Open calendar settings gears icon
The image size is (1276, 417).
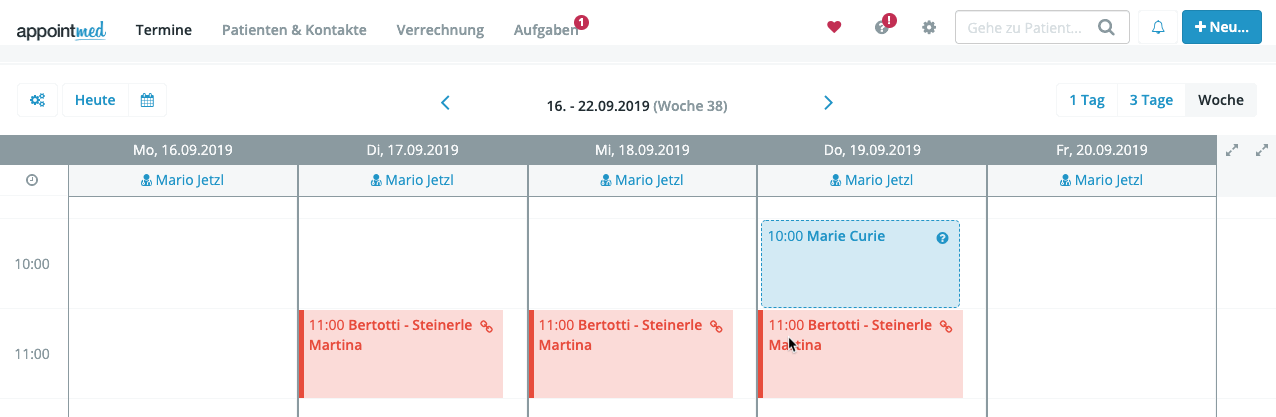[38, 100]
